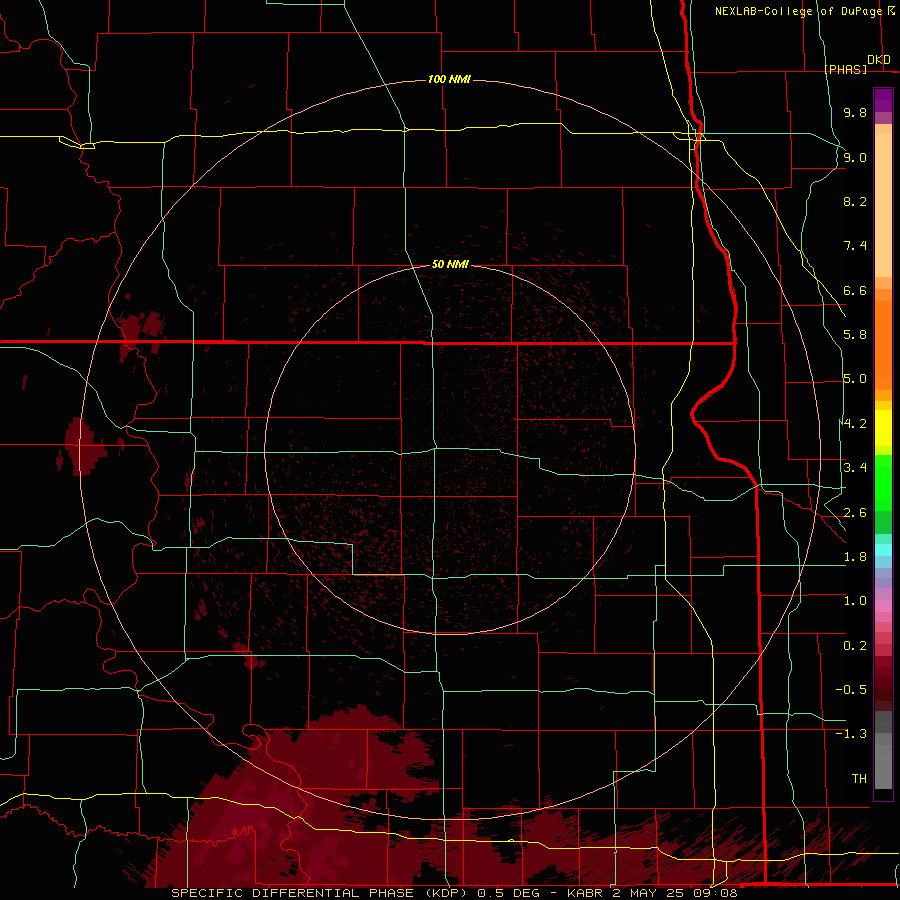900x900 pixels.
Task: Click the yellow segment of the color bar
Action: coord(883,428)
